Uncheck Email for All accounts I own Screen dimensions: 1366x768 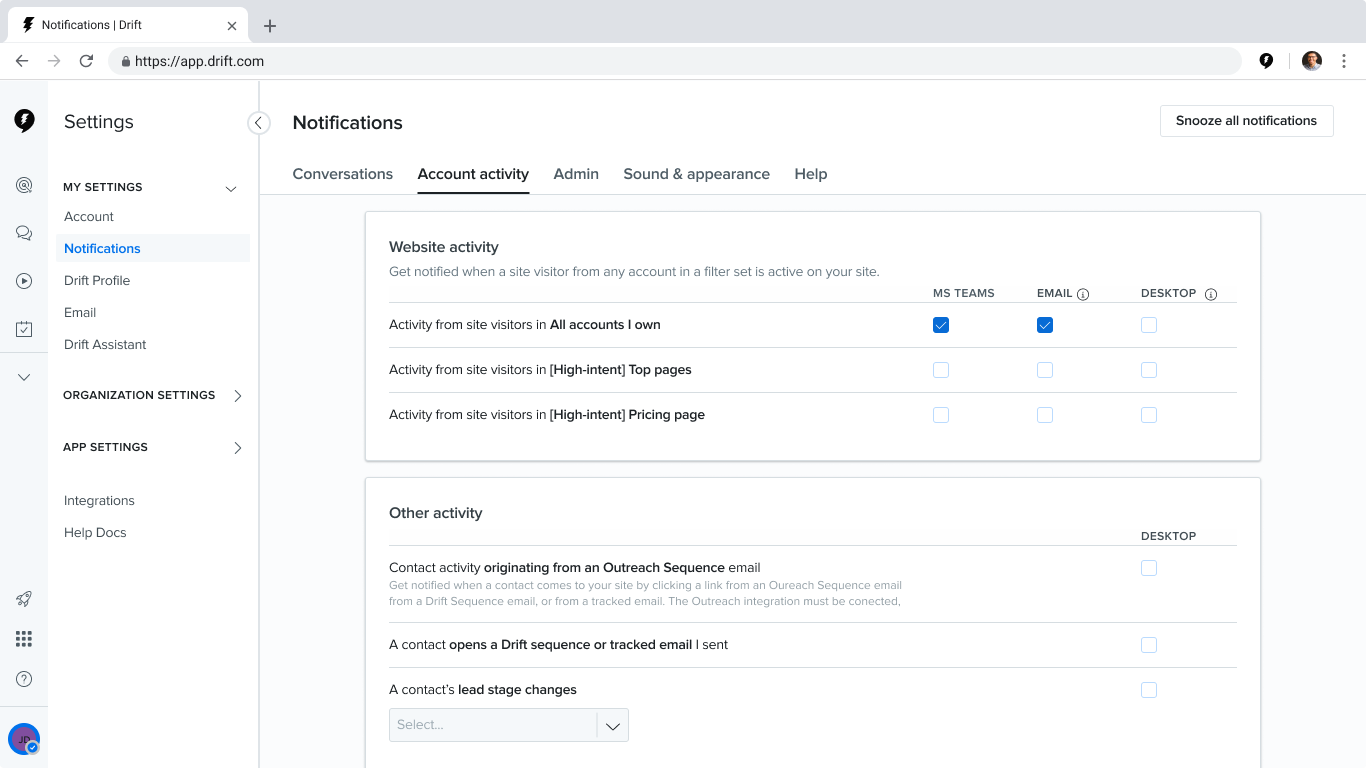tap(1045, 325)
